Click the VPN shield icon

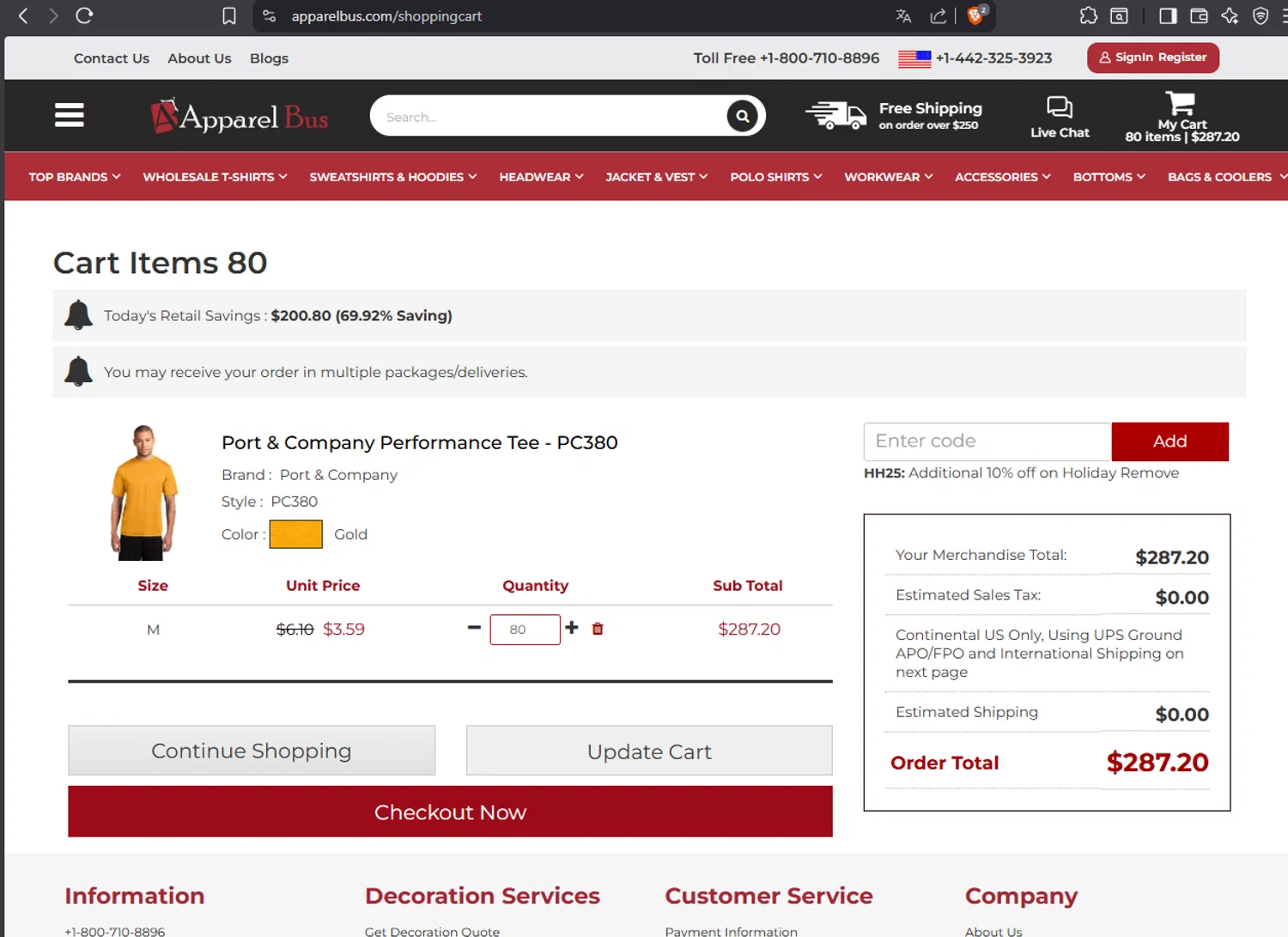click(1261, 16)
